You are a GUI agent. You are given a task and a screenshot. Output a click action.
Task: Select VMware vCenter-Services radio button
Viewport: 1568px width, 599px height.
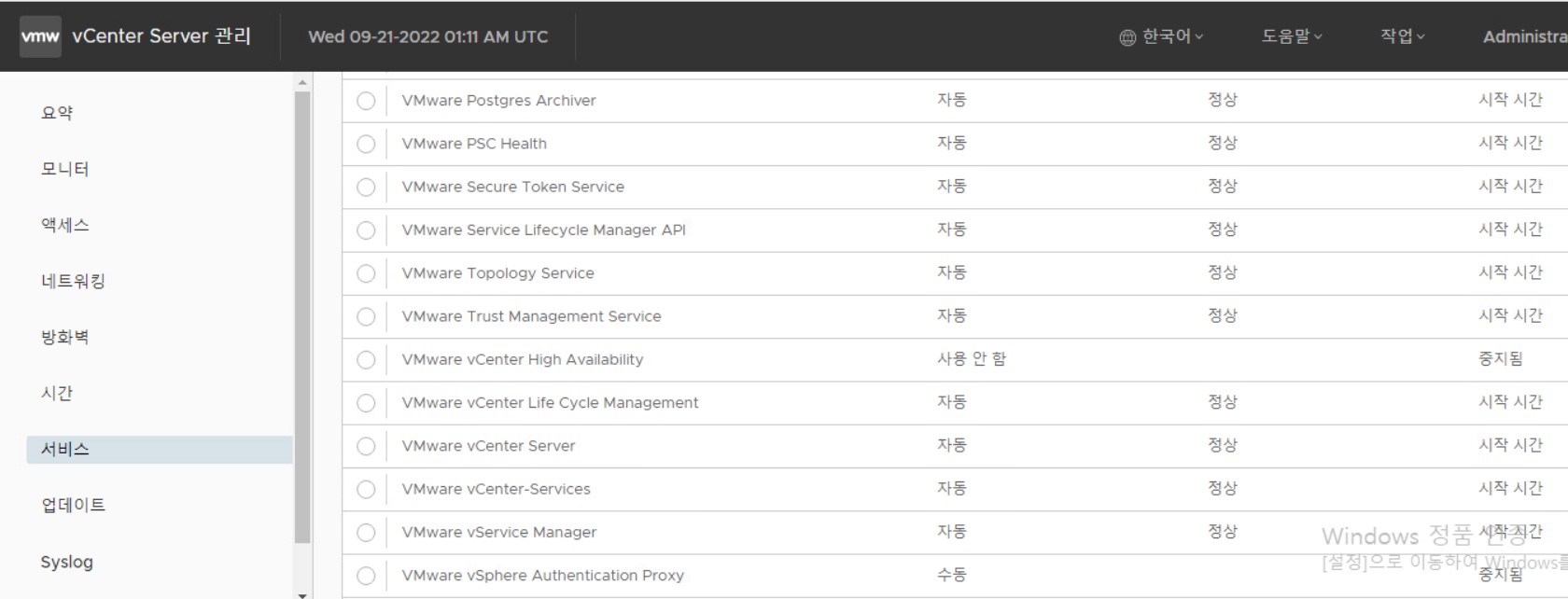pyautogui.click(x=366, y=489)
